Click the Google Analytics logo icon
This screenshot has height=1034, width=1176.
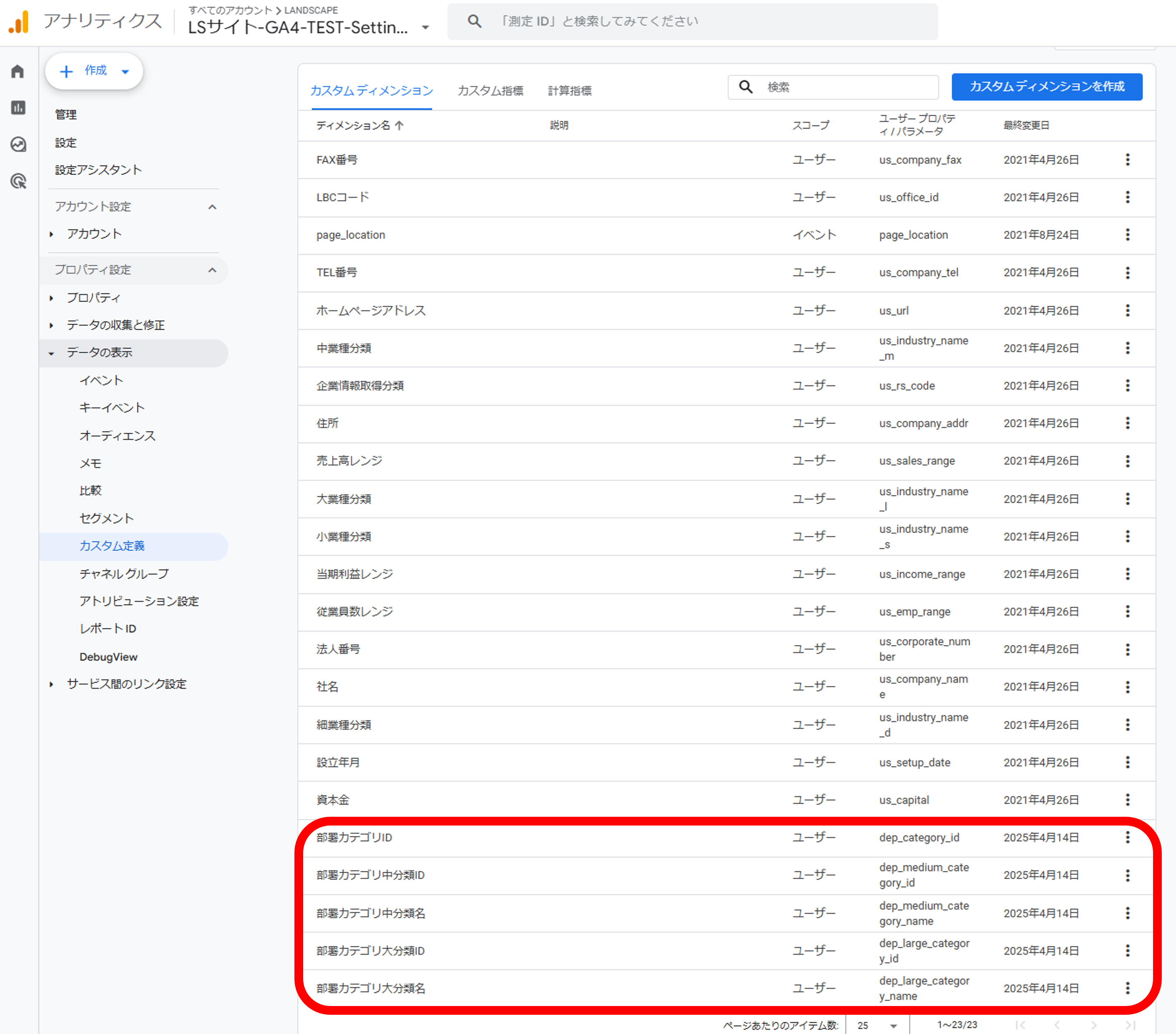18,22
